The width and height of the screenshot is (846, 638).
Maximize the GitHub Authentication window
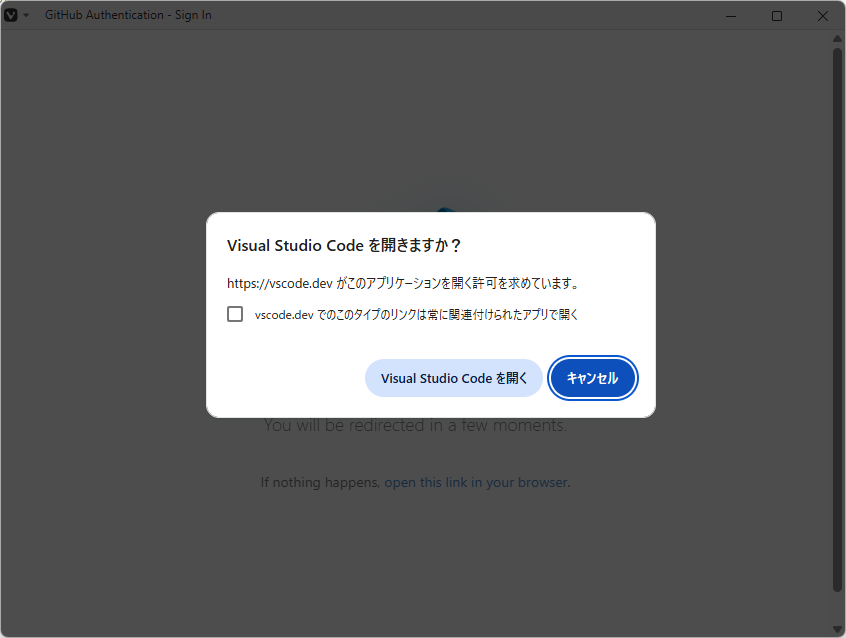click(776, 16)
